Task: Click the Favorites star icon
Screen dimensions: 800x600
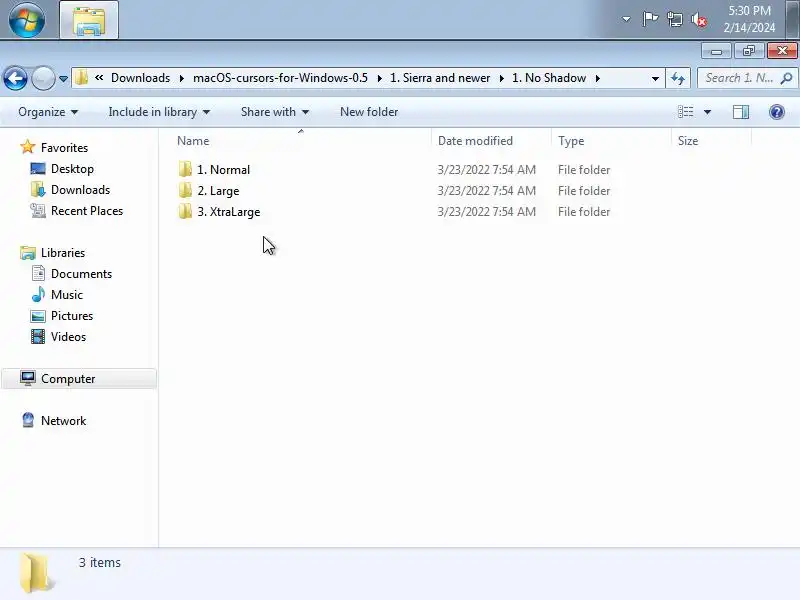Action: (x=28, y=147)
